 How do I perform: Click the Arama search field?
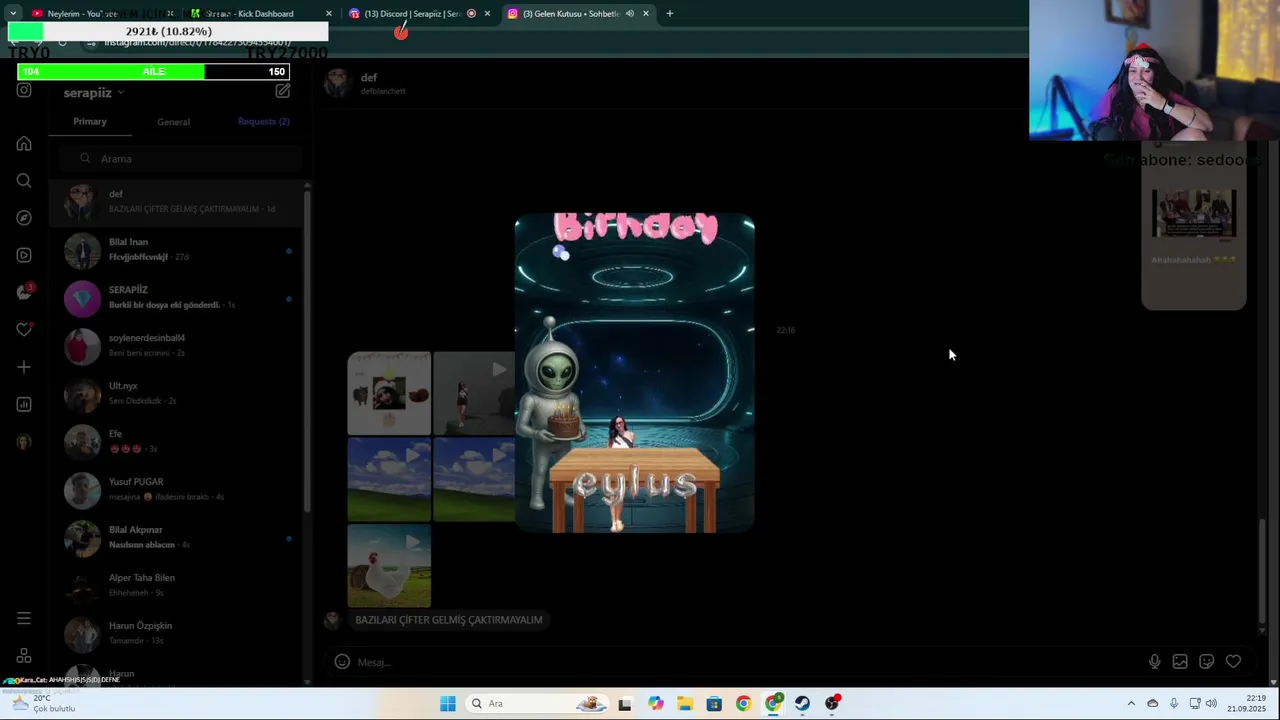tap(178, 159)
